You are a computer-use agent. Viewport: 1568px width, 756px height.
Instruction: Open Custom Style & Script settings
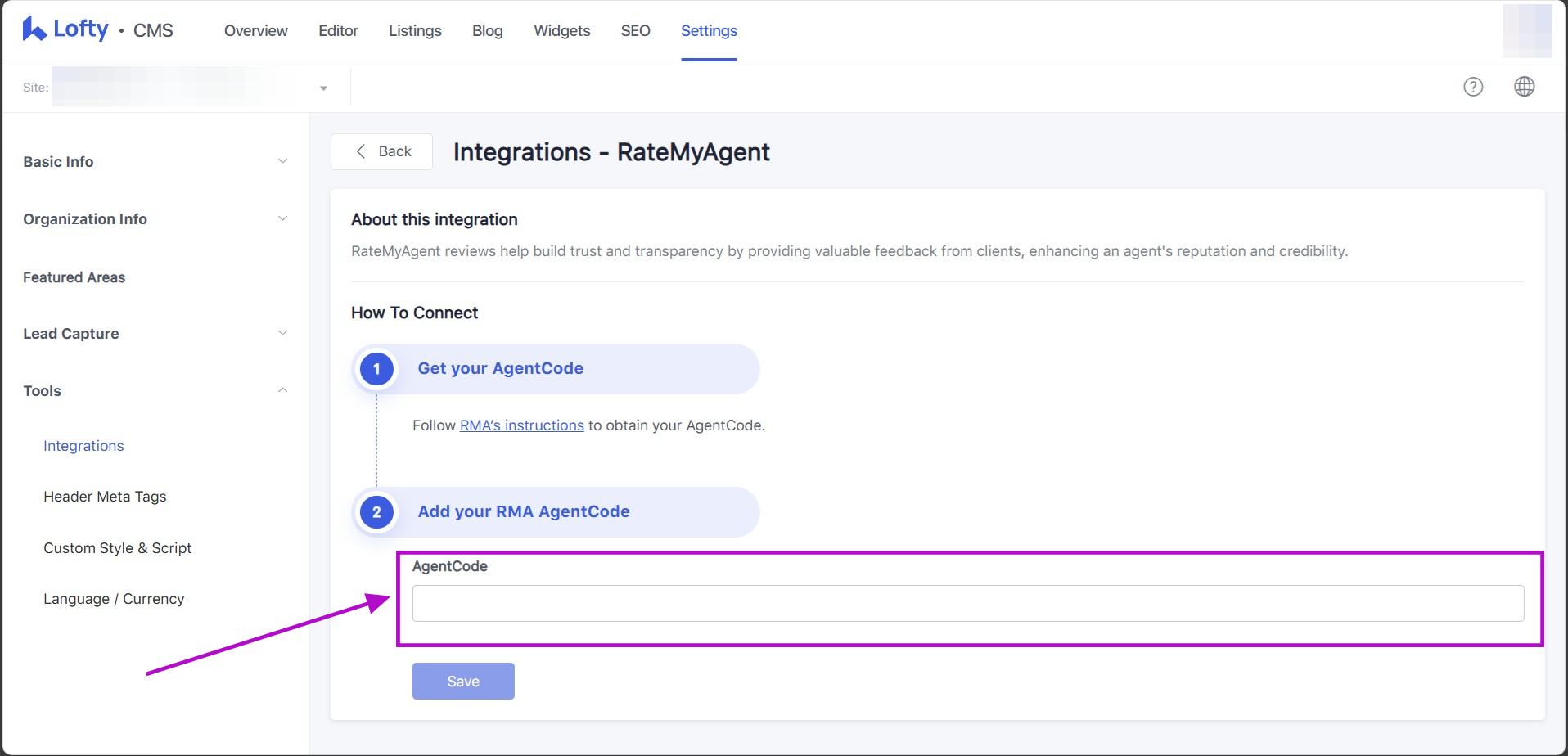point(117,548)
